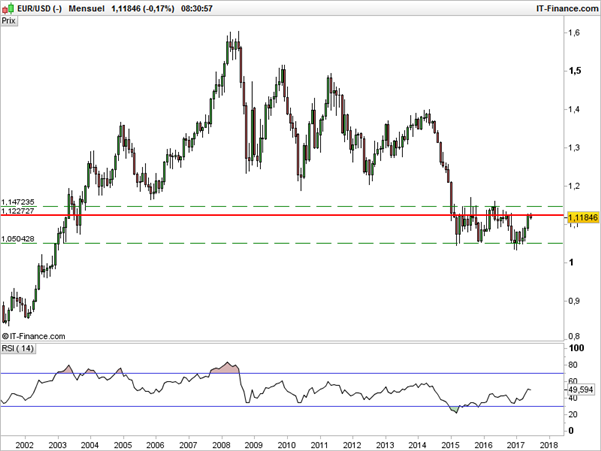Click the 2005 year on time axis

tap(123, 445)
